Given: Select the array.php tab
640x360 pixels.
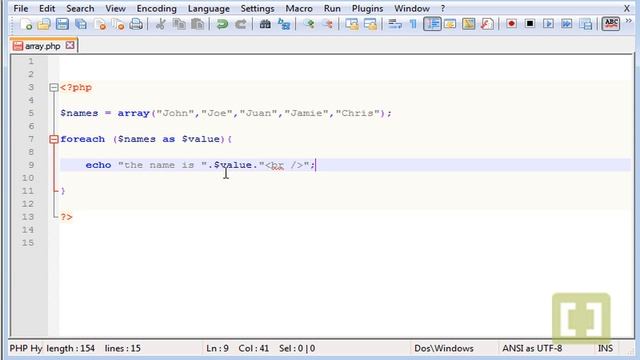Looking at the screenshot, I should pyautogui.click(x=42, y=46).
